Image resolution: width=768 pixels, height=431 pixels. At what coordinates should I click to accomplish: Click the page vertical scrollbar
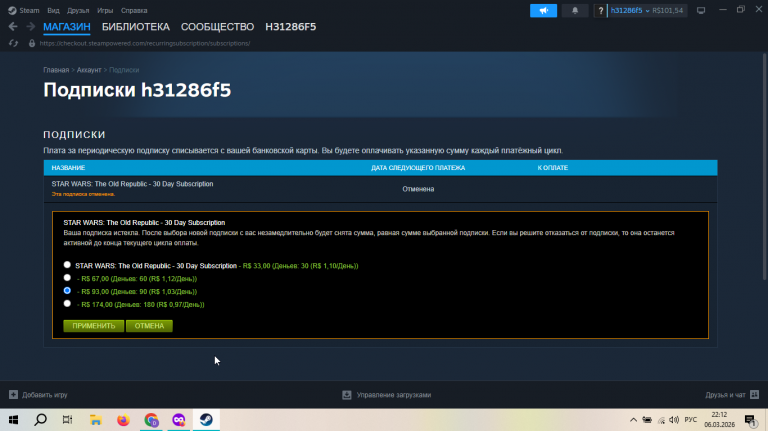coord(765,167)
